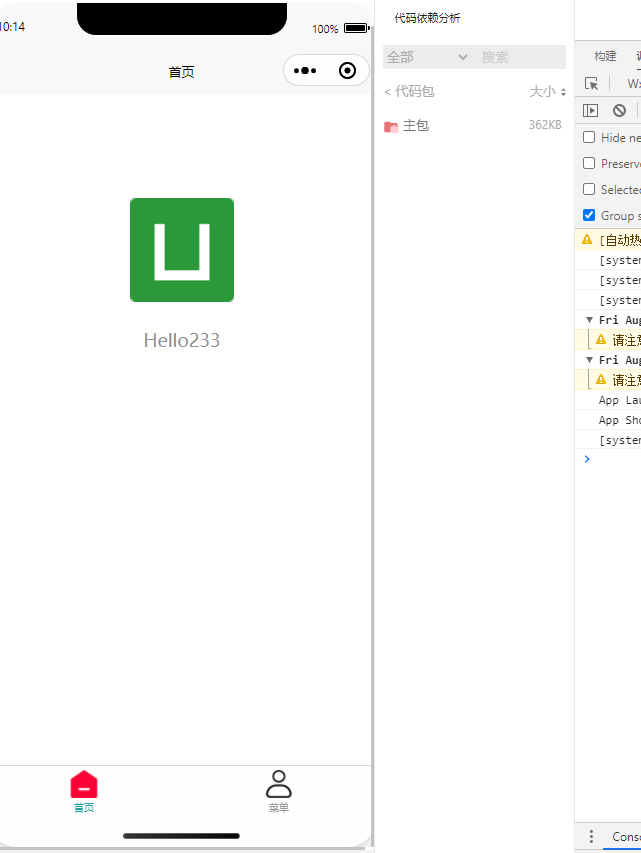Image resolution: width=641 pixels, height=853 pixels.
Task: Click the 362KB size value
Action: 545,125
